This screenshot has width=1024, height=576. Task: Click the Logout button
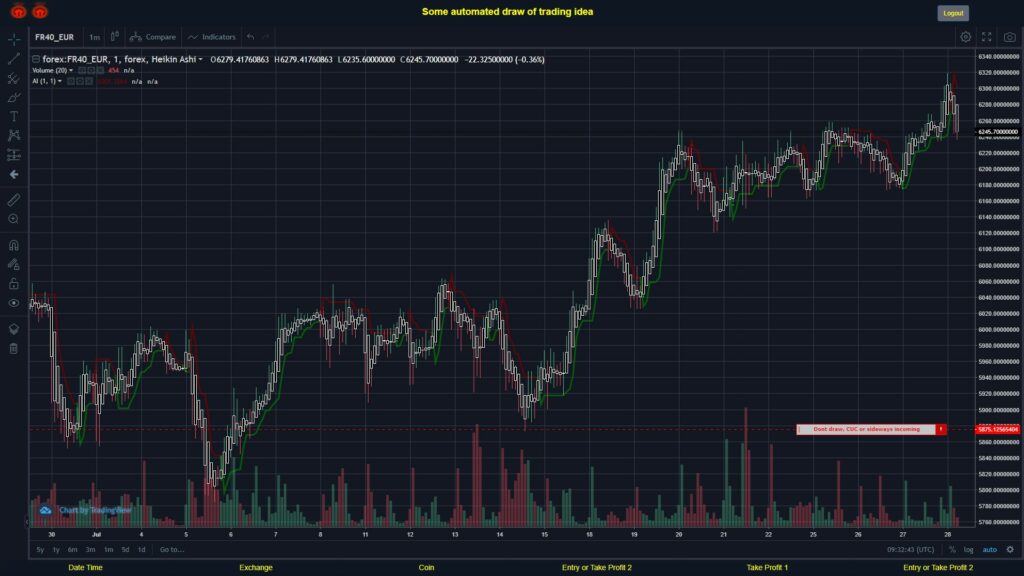pos(953,13)
